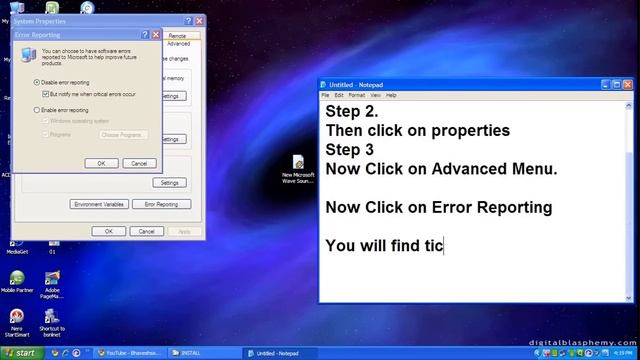
Task: Open the Nero StartSmart desktop shortcut
Action: coord(17,322)
